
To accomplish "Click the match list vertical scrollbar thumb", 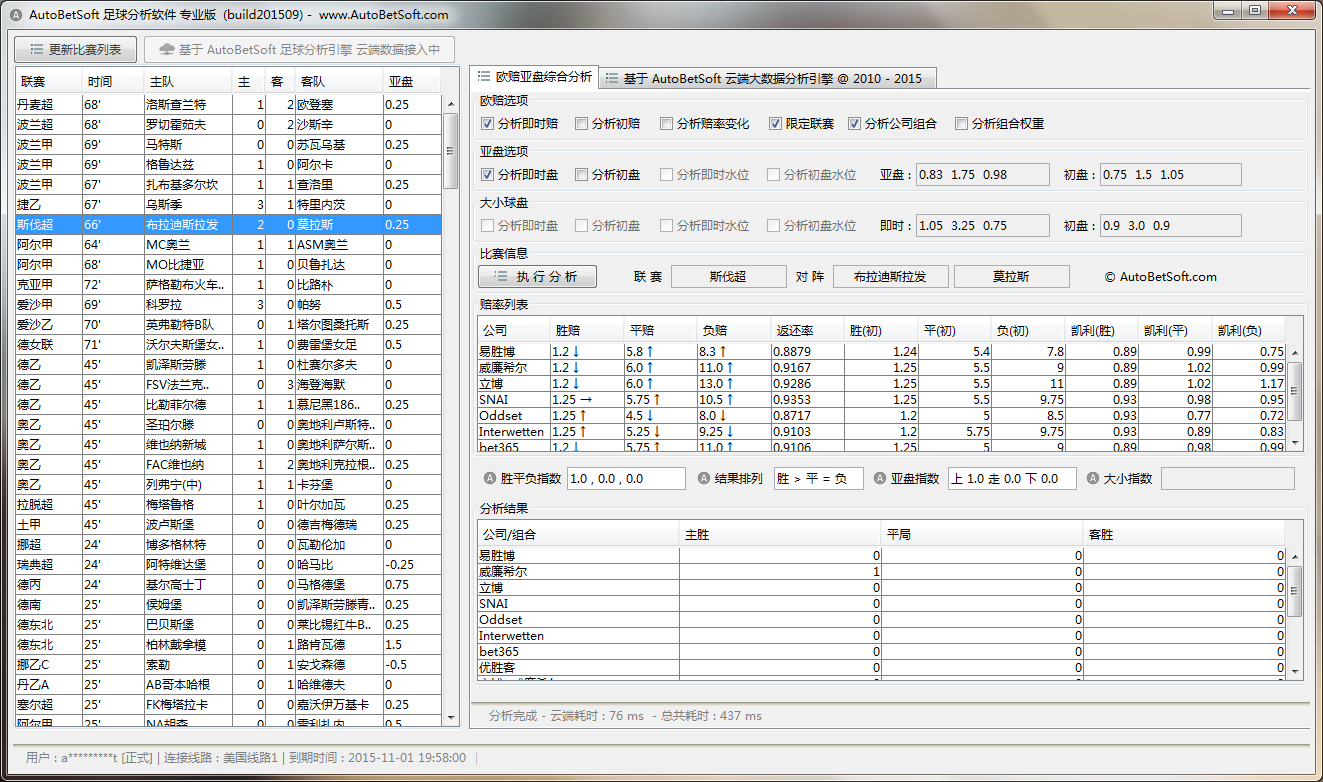I will tap(450, 150).
